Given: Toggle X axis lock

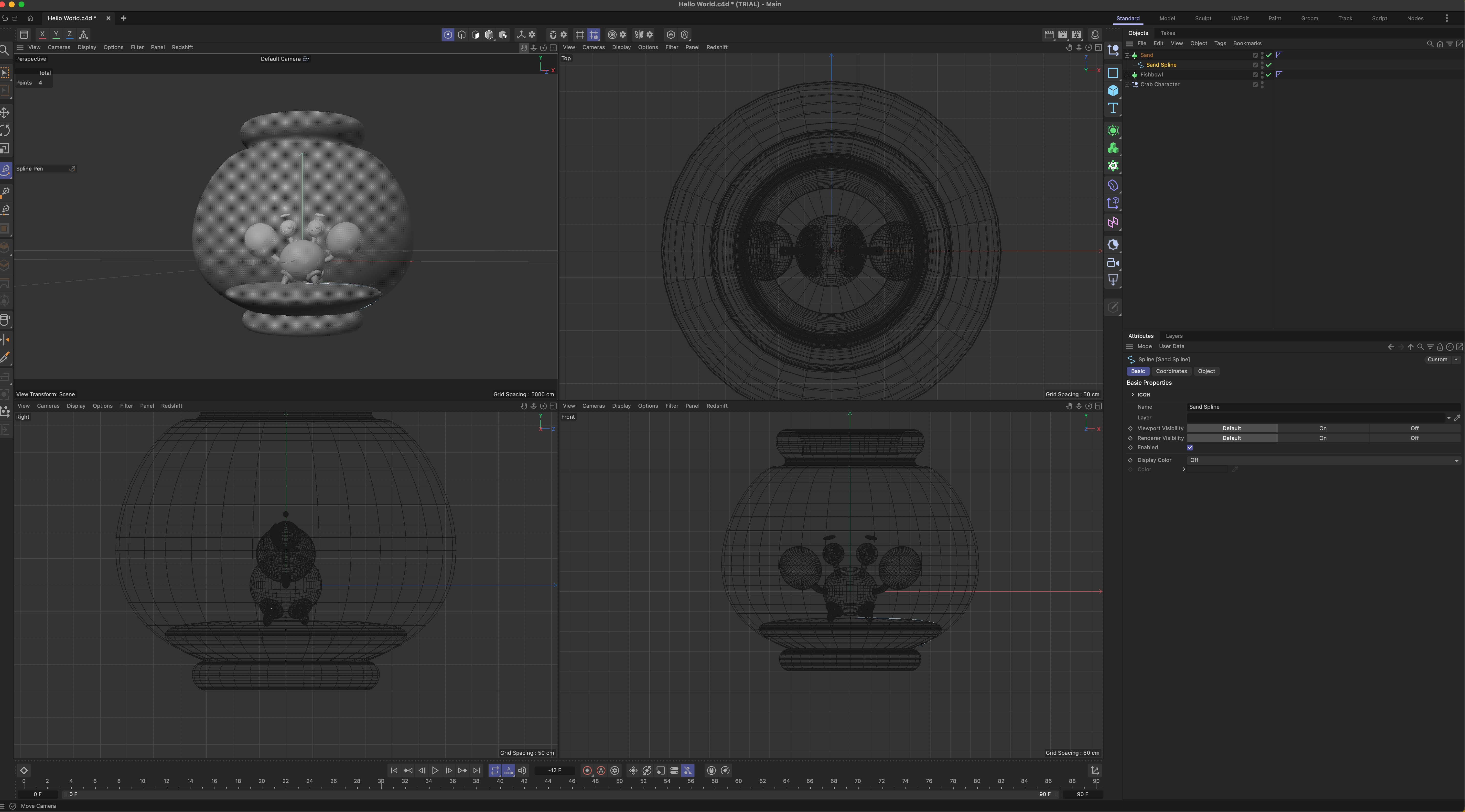Looking at the screenshot, I should pos(42,35).
